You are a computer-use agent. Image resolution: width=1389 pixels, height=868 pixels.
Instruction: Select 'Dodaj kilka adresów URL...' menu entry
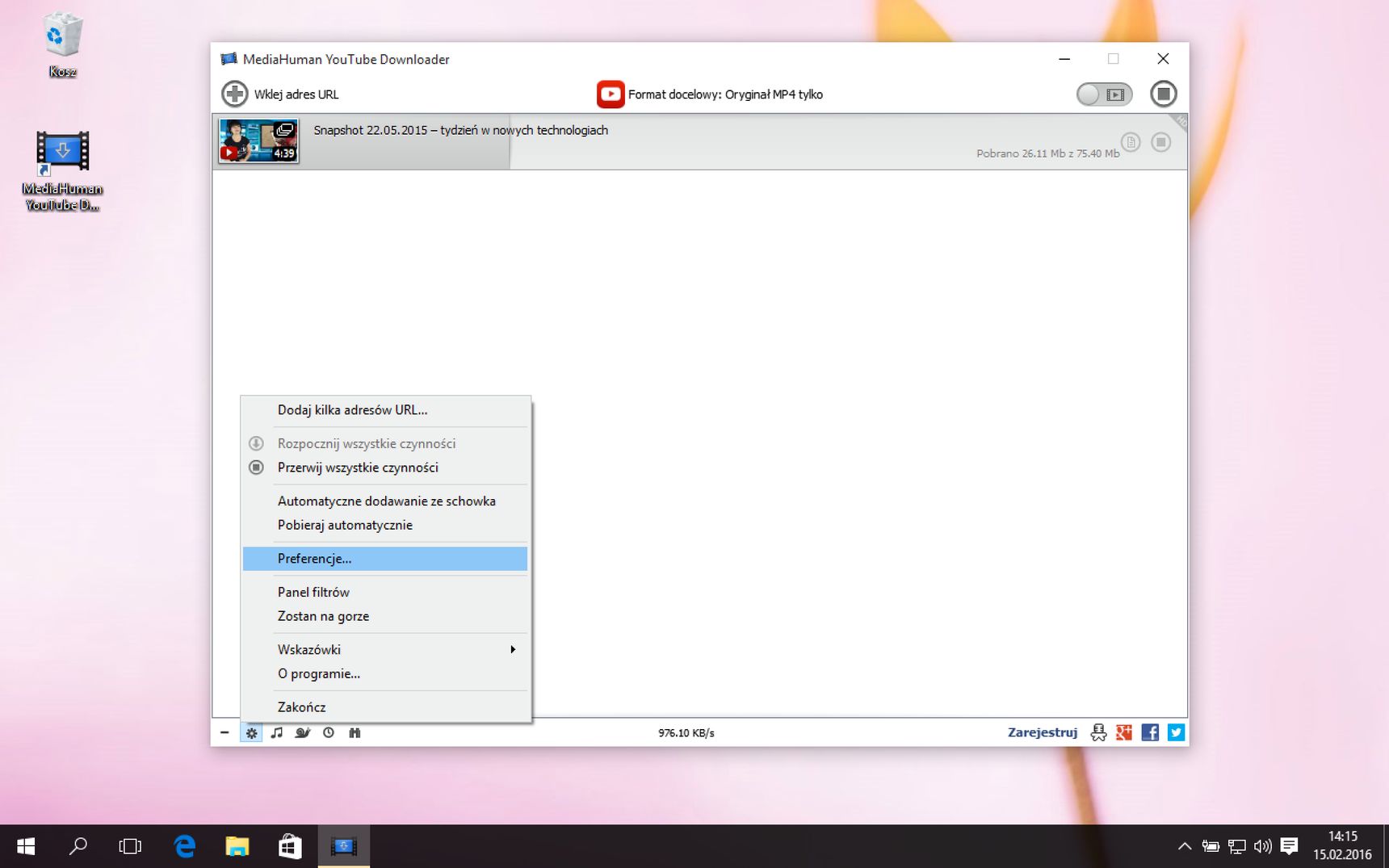(x=385, y=410)
